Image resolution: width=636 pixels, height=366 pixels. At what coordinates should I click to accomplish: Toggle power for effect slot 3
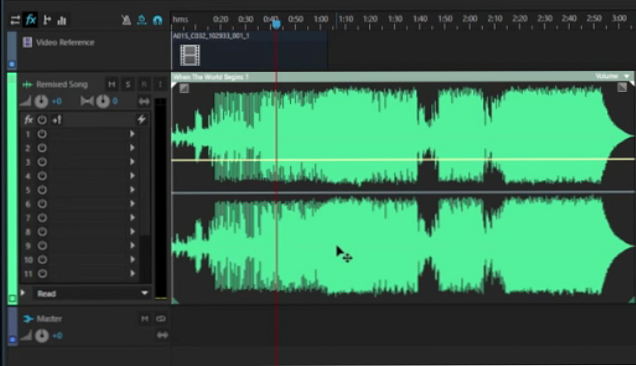pyautogui.click(x=42, y=162)
